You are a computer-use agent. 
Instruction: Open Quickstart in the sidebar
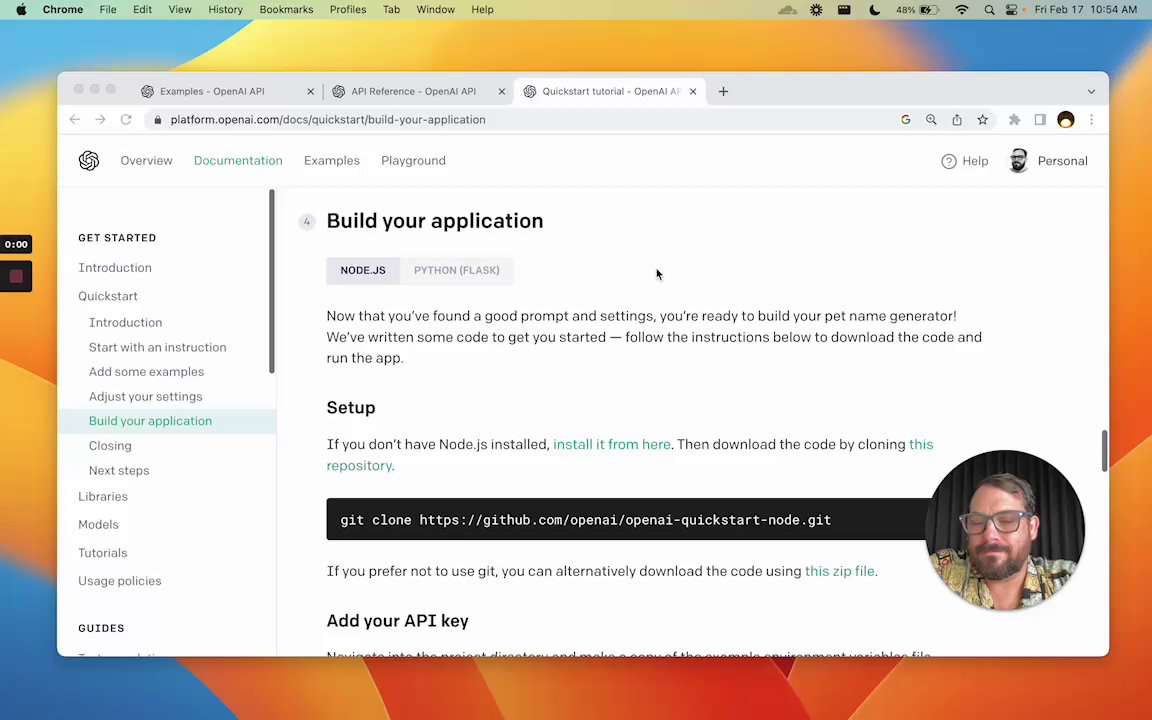pyautogui.click(x=108, y=296)
